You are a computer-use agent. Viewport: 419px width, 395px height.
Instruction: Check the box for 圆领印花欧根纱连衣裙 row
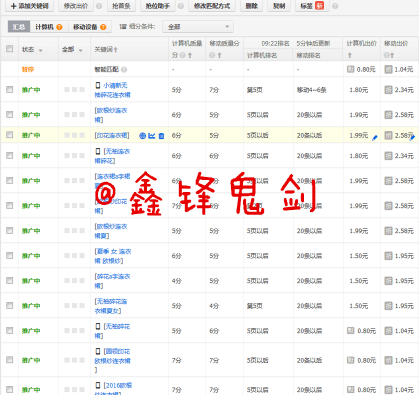point(10,360)
